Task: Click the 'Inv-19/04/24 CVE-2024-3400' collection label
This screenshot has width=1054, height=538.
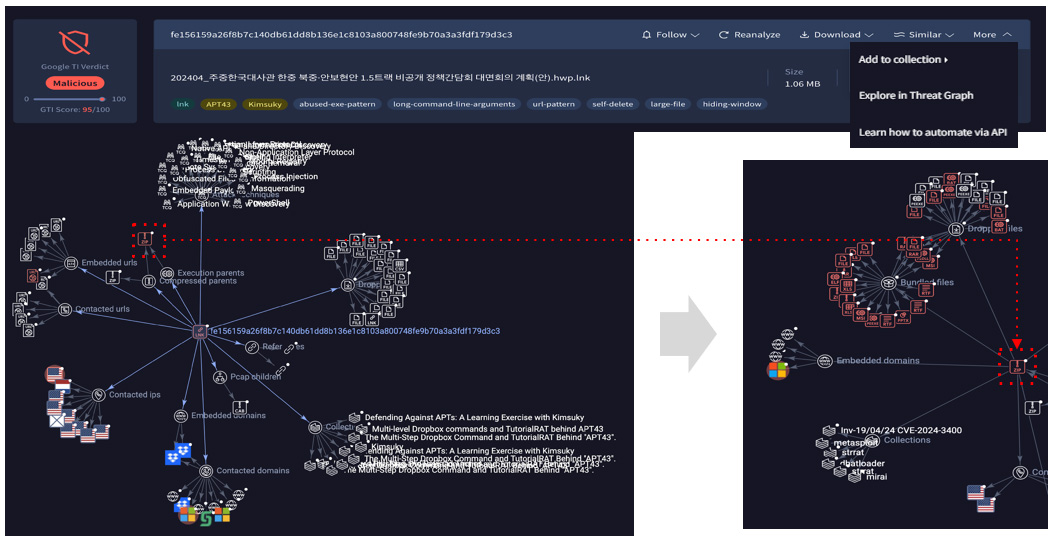Action: 901,430
